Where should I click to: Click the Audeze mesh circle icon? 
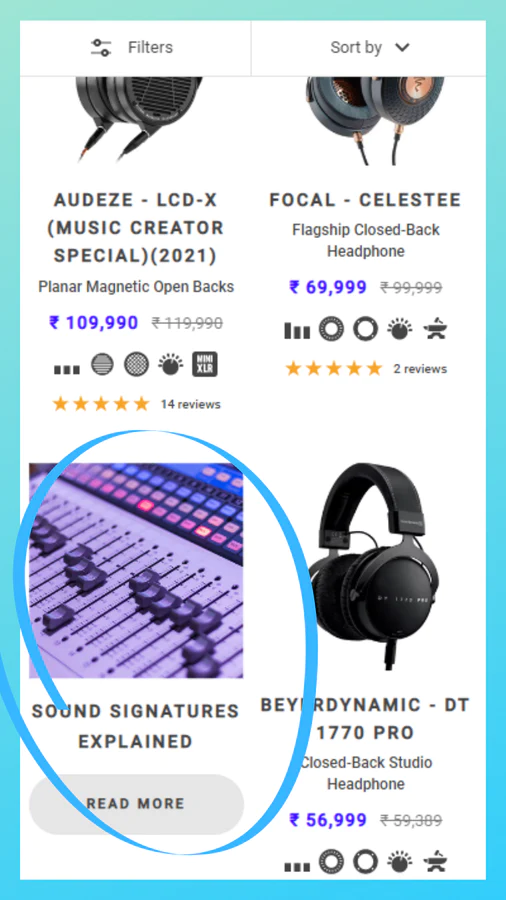pos(137,364)
